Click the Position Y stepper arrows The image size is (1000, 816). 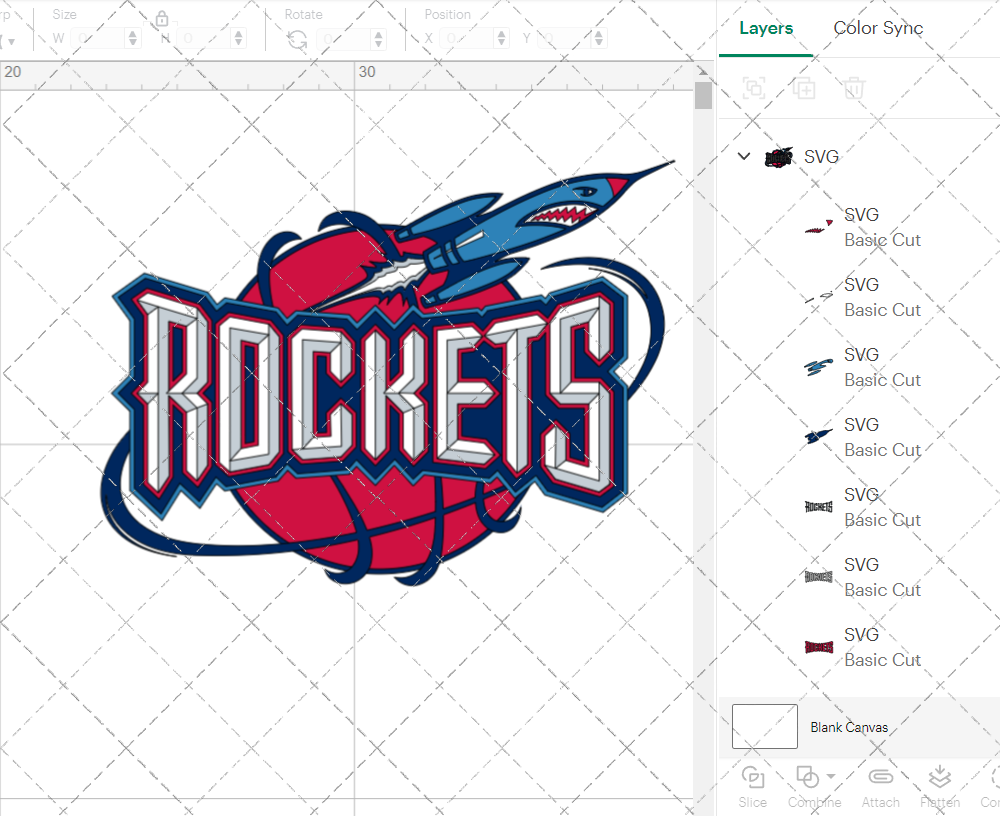(599, 38)
